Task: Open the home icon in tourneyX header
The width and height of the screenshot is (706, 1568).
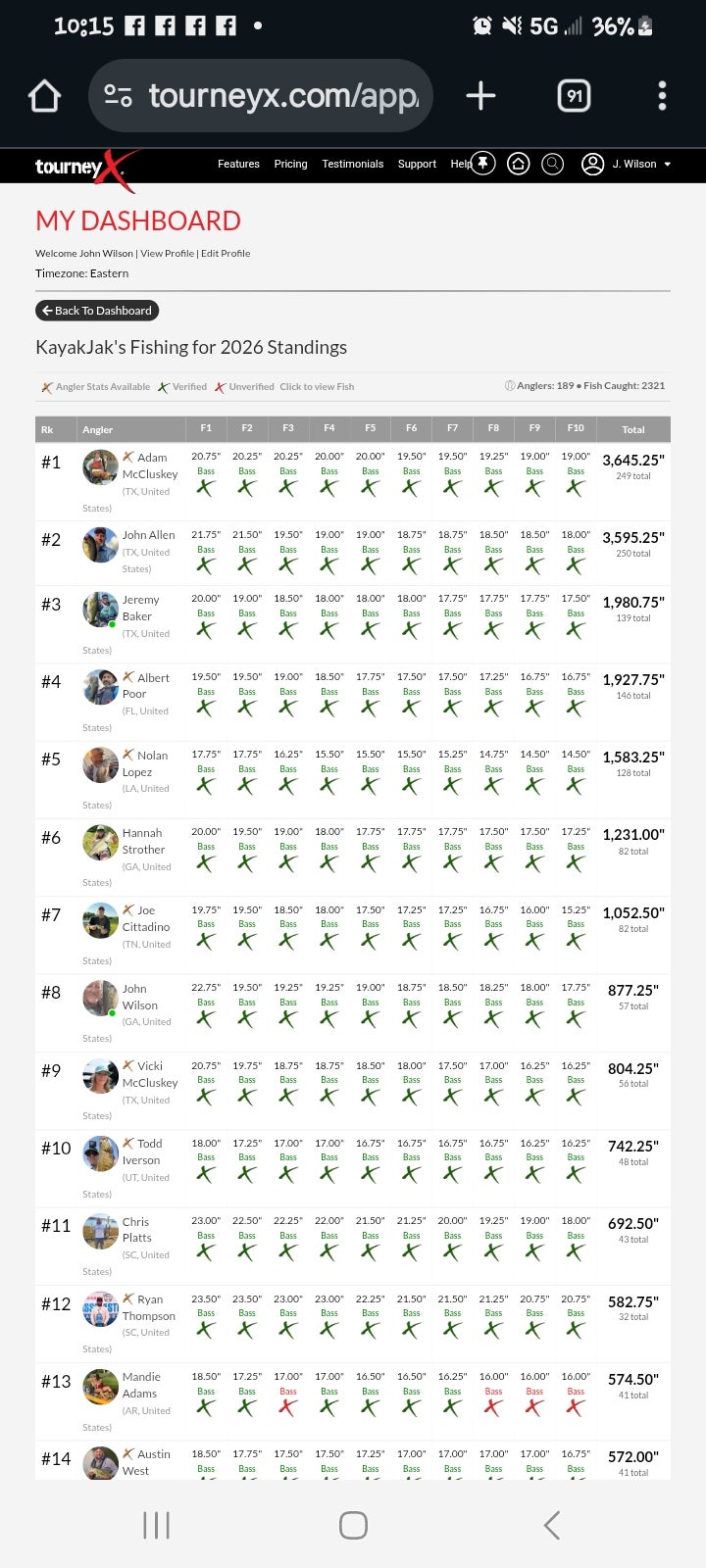Action: 518,164
